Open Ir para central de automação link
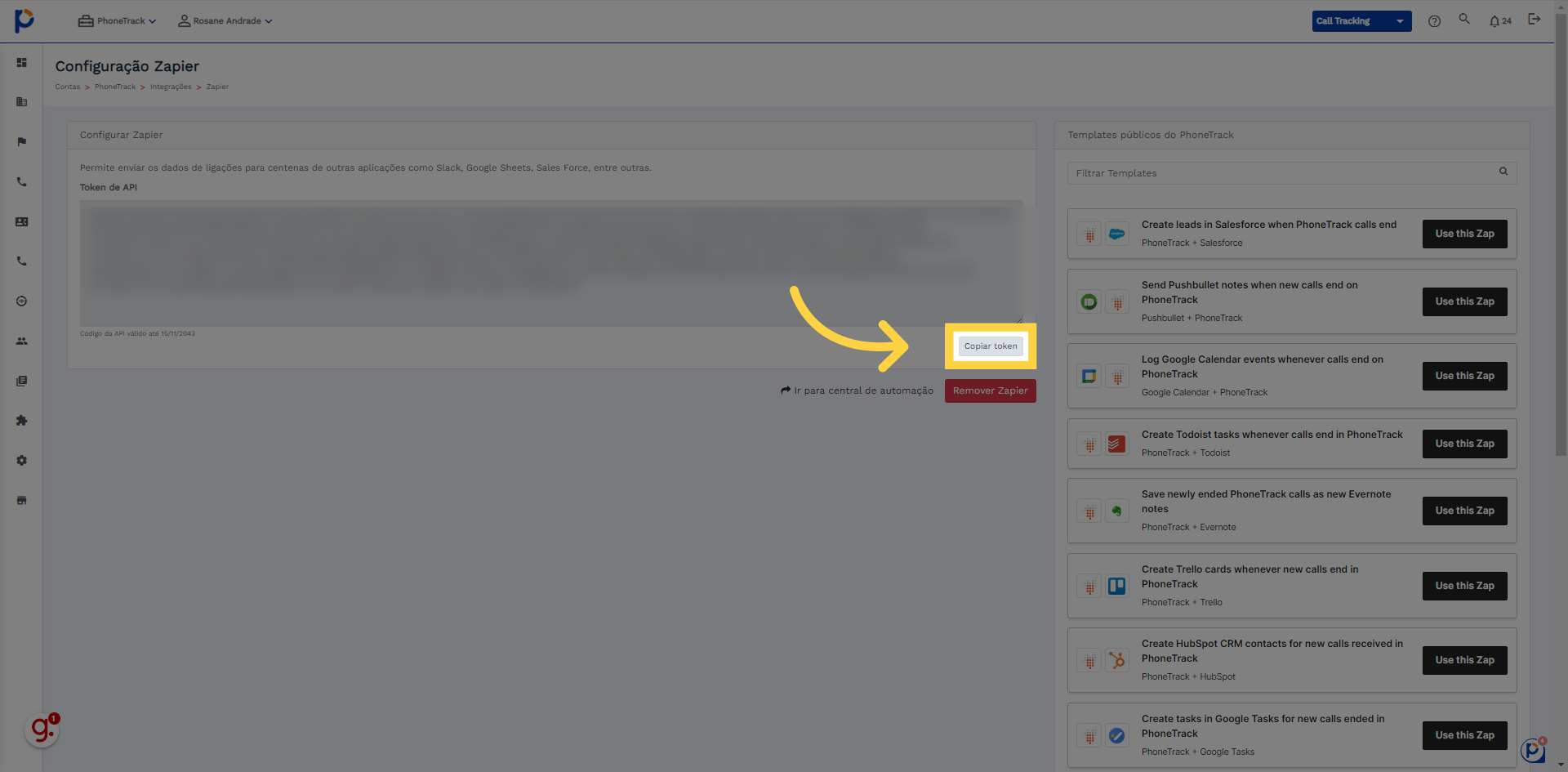 click(857, 390)
